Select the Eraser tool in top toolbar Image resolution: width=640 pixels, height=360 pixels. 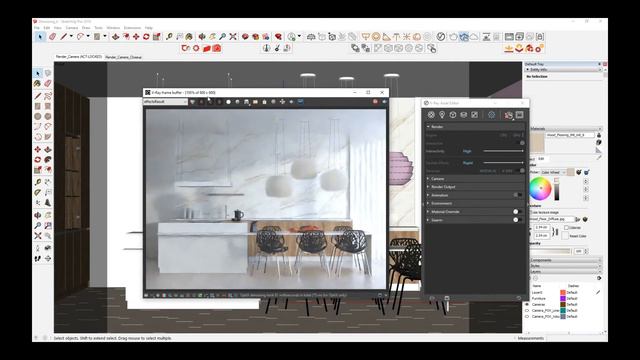tap(52, 37)
